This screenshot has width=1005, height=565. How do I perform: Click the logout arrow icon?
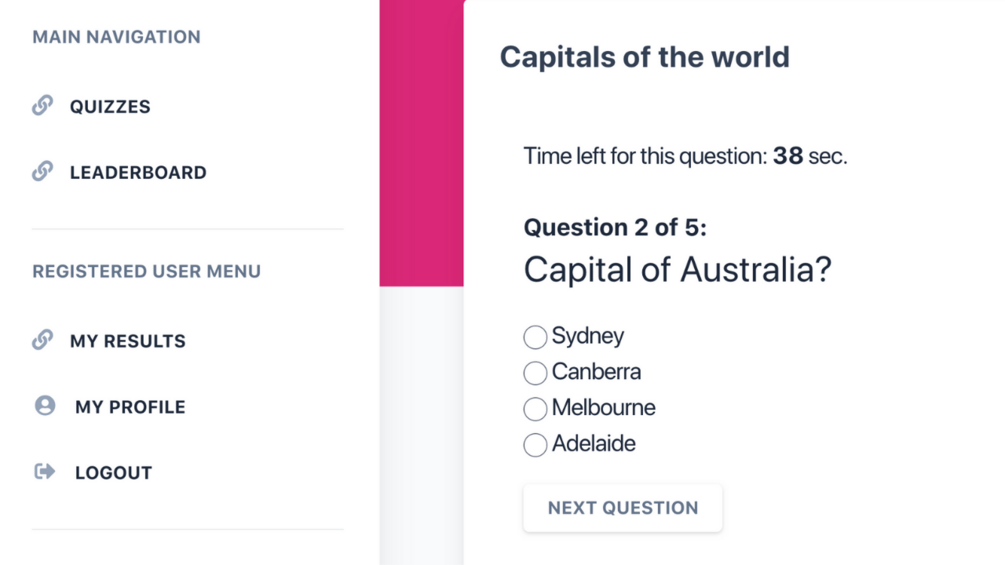pyautogui.click(x=45, y=471)
